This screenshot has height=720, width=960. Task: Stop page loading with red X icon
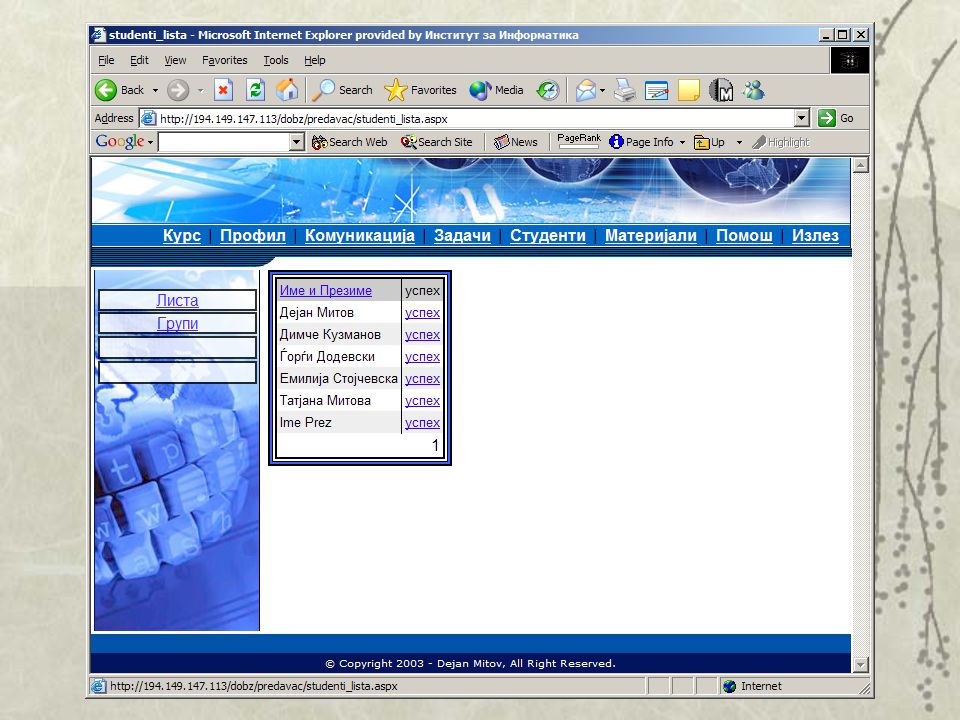(x=223, y=90)
